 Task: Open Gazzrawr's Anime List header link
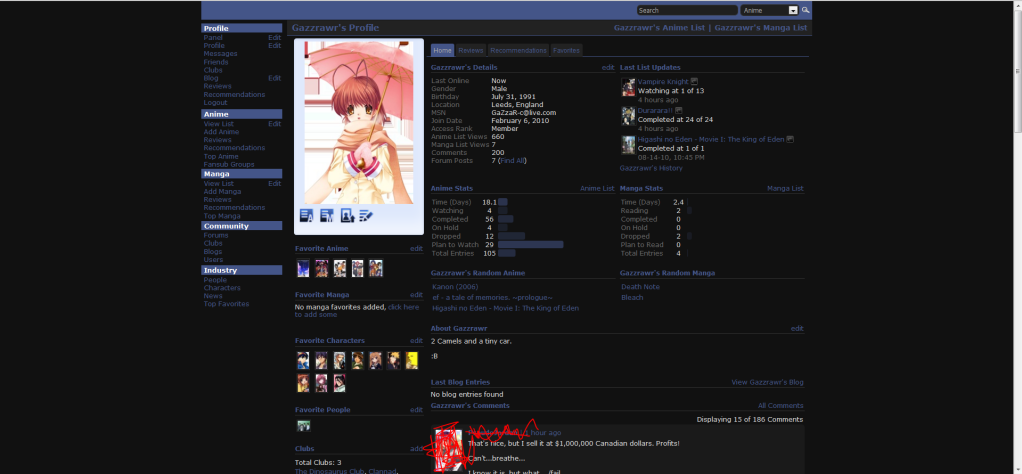pyautogui.click(x=661, y=28)
